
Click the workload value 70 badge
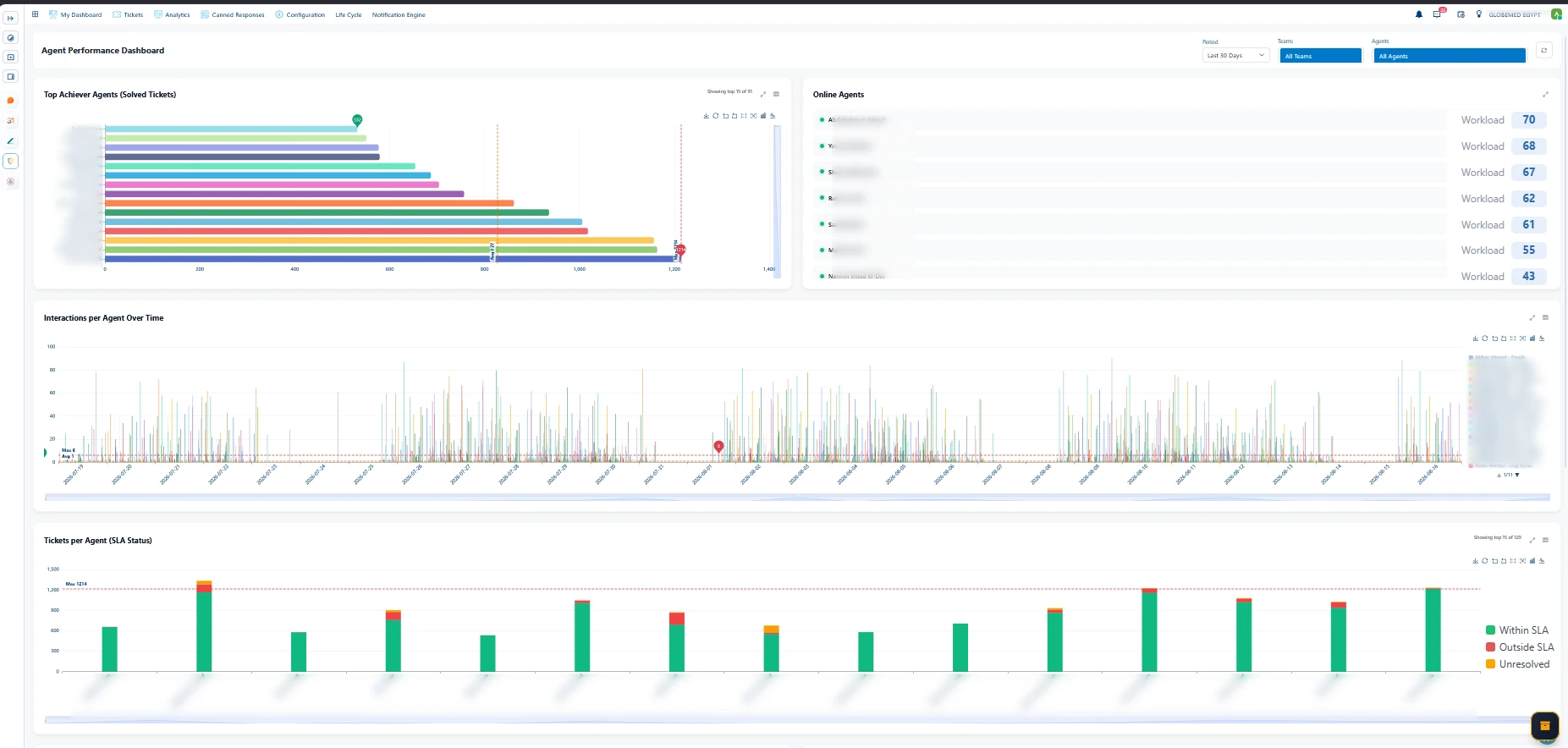coord(1528,120)
